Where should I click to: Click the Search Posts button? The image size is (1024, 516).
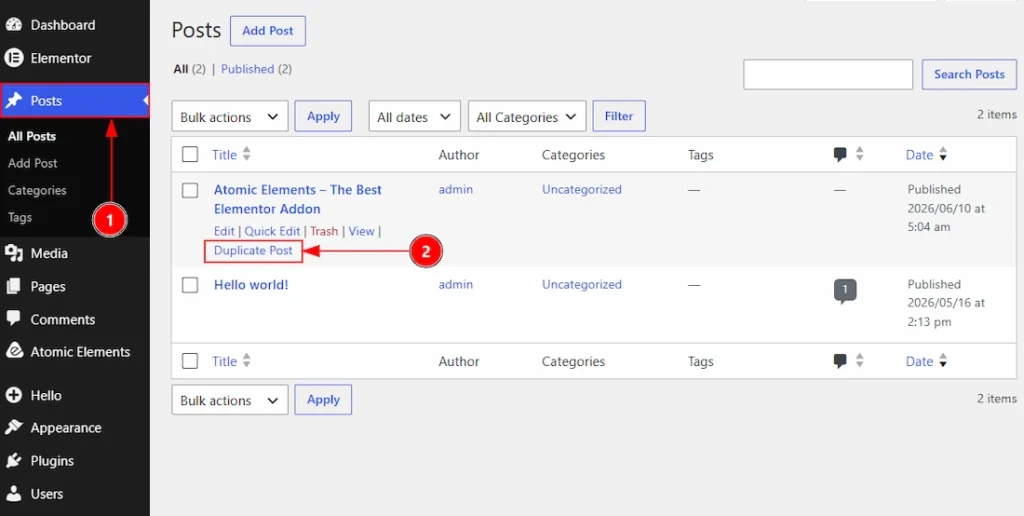click(969, 74)
